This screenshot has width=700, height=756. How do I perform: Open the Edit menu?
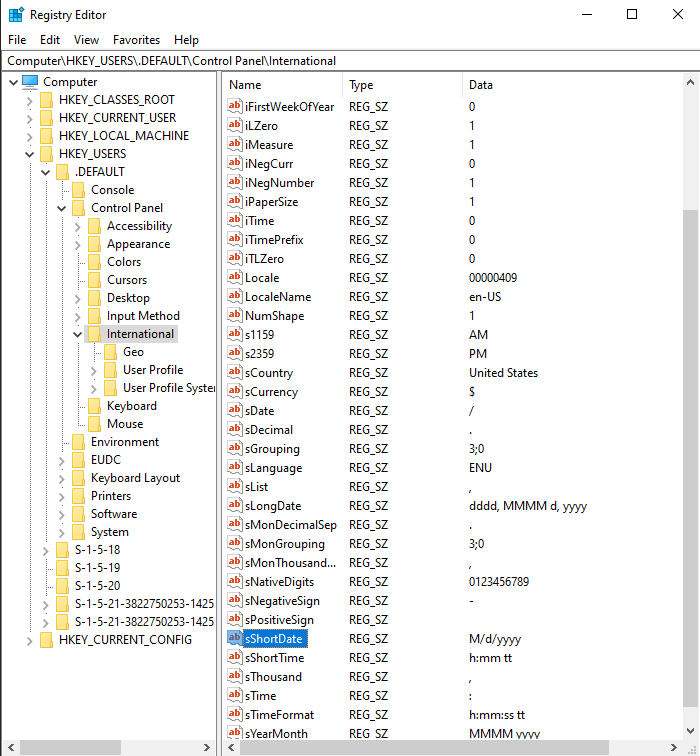[x=50, y=40]
